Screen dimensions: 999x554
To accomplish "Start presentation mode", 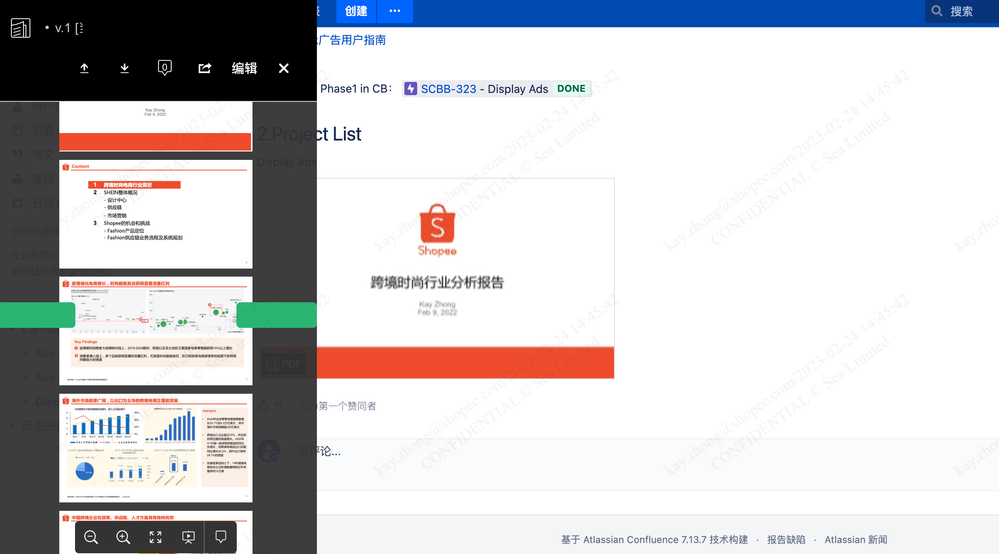I will point(188,537).
